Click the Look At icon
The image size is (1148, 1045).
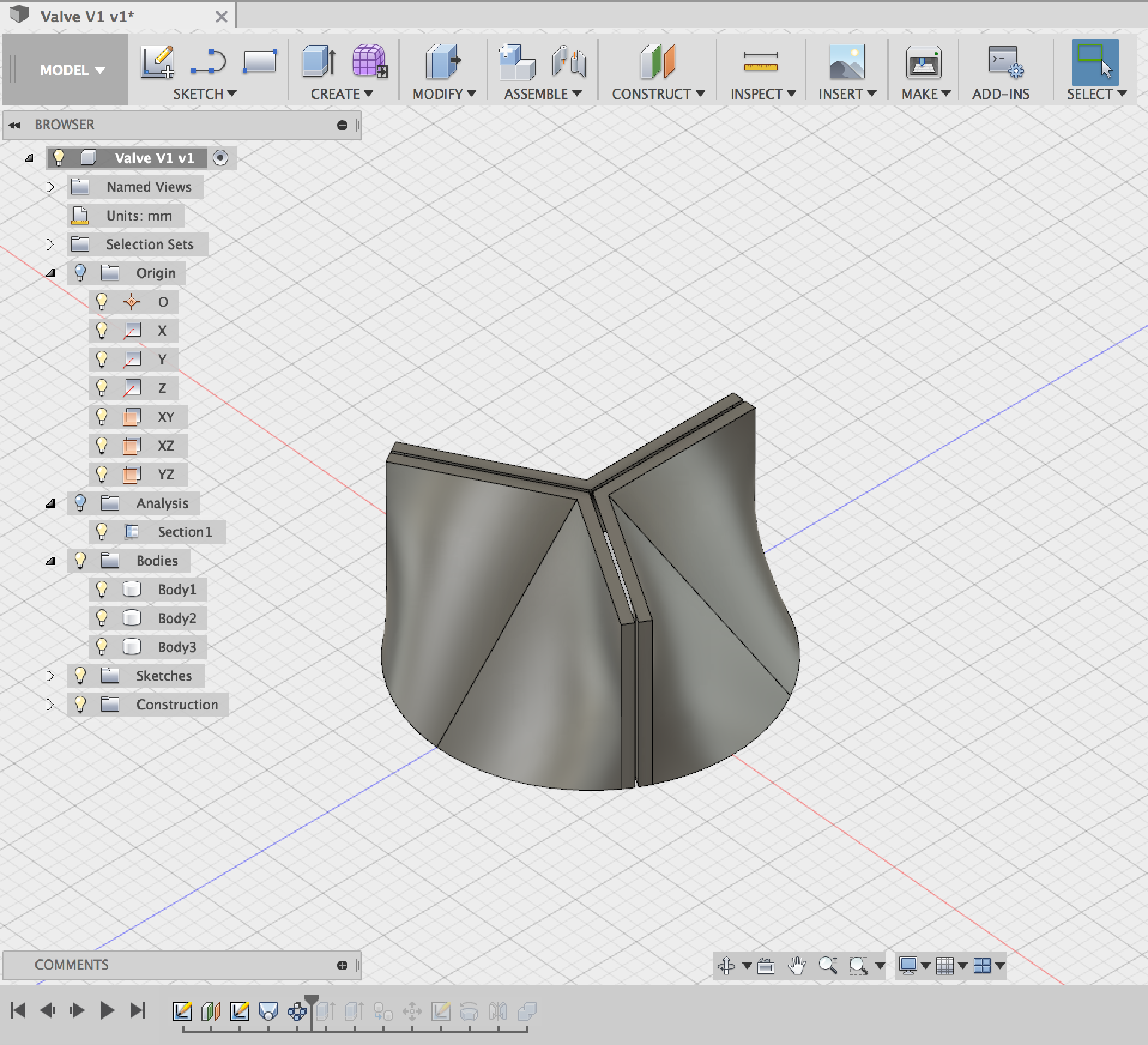coord(766,965)
